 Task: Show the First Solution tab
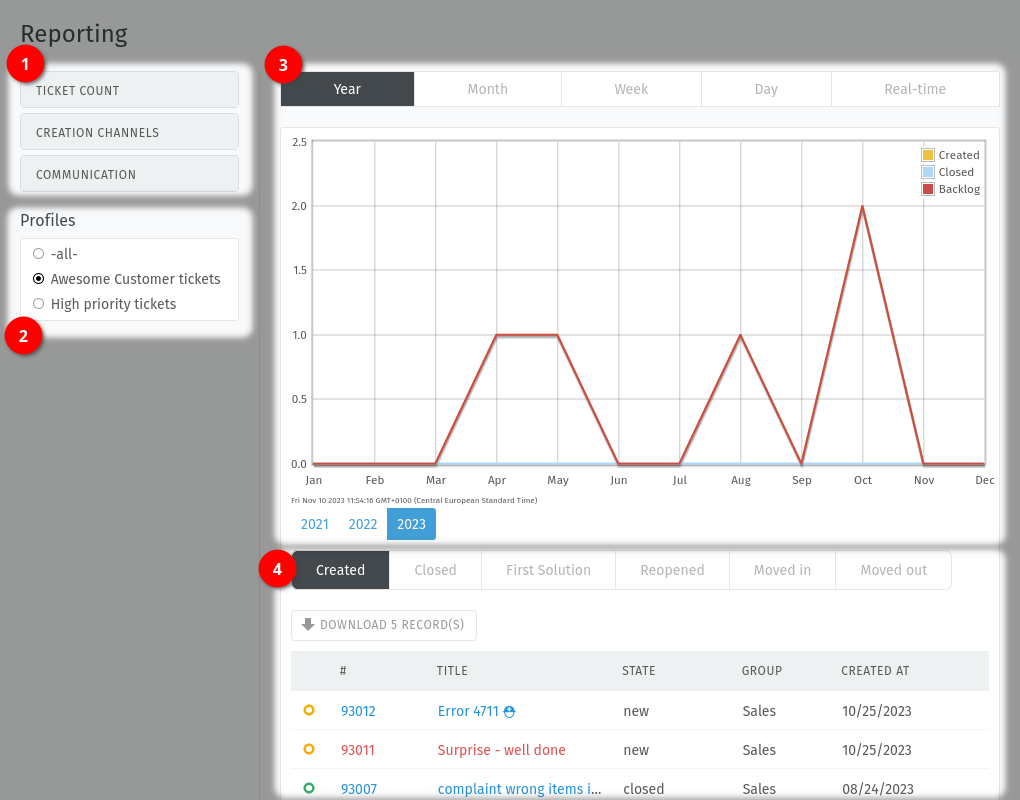pos(548,570)
